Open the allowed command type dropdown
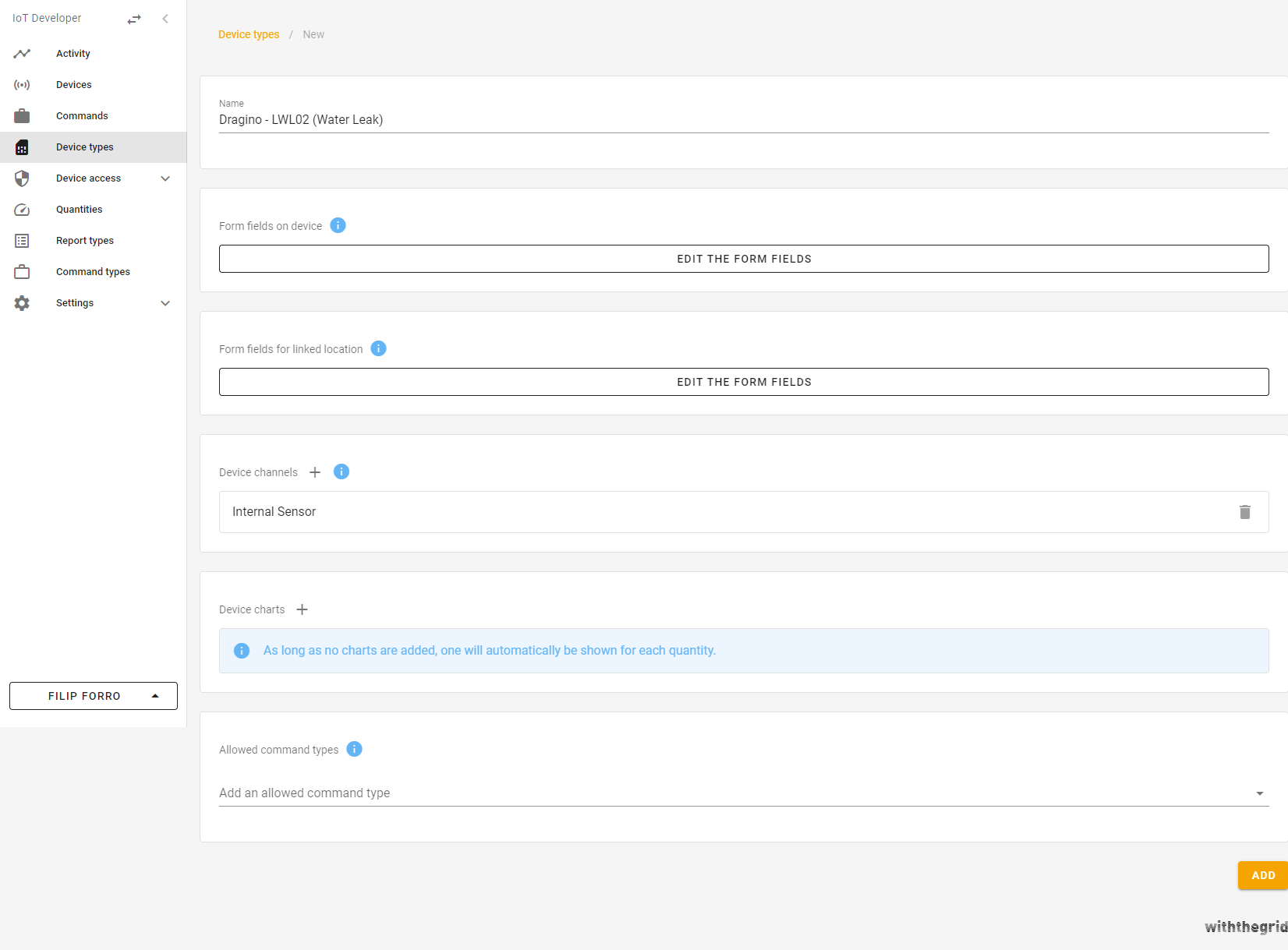 coord(1259,793)
